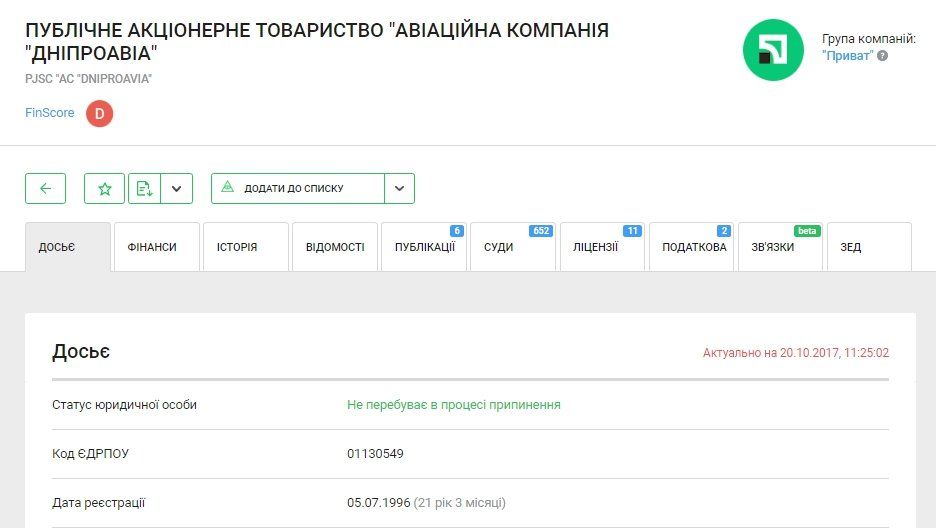Click the green Privat group logo
This screenshot has width=936, height=528.
773,50
